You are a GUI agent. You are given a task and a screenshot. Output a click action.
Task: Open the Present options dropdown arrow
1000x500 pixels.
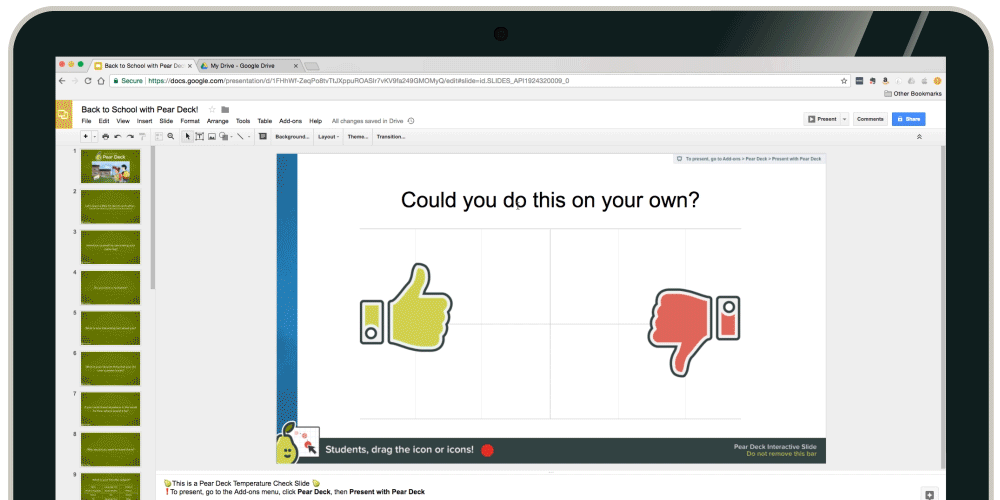coord(844,119)
